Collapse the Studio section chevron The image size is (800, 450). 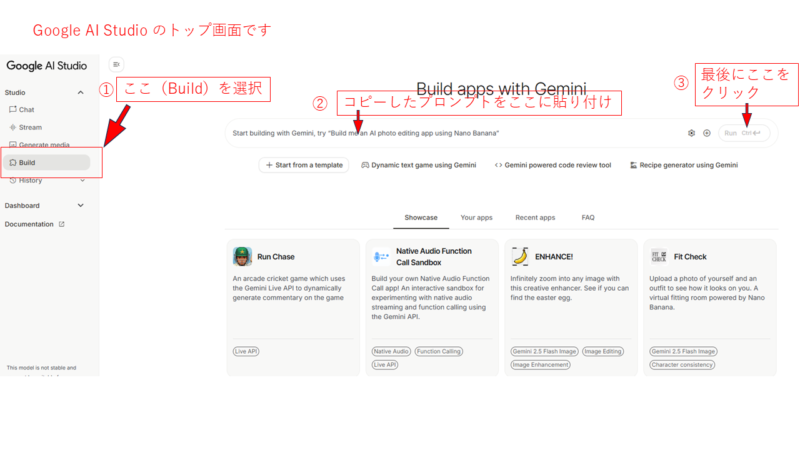click(81, 92)
